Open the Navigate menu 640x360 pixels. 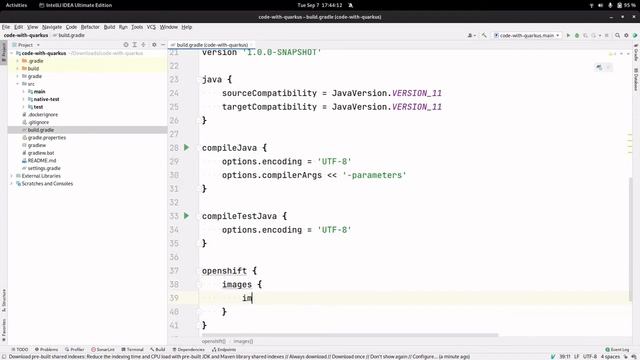point(52,27)
